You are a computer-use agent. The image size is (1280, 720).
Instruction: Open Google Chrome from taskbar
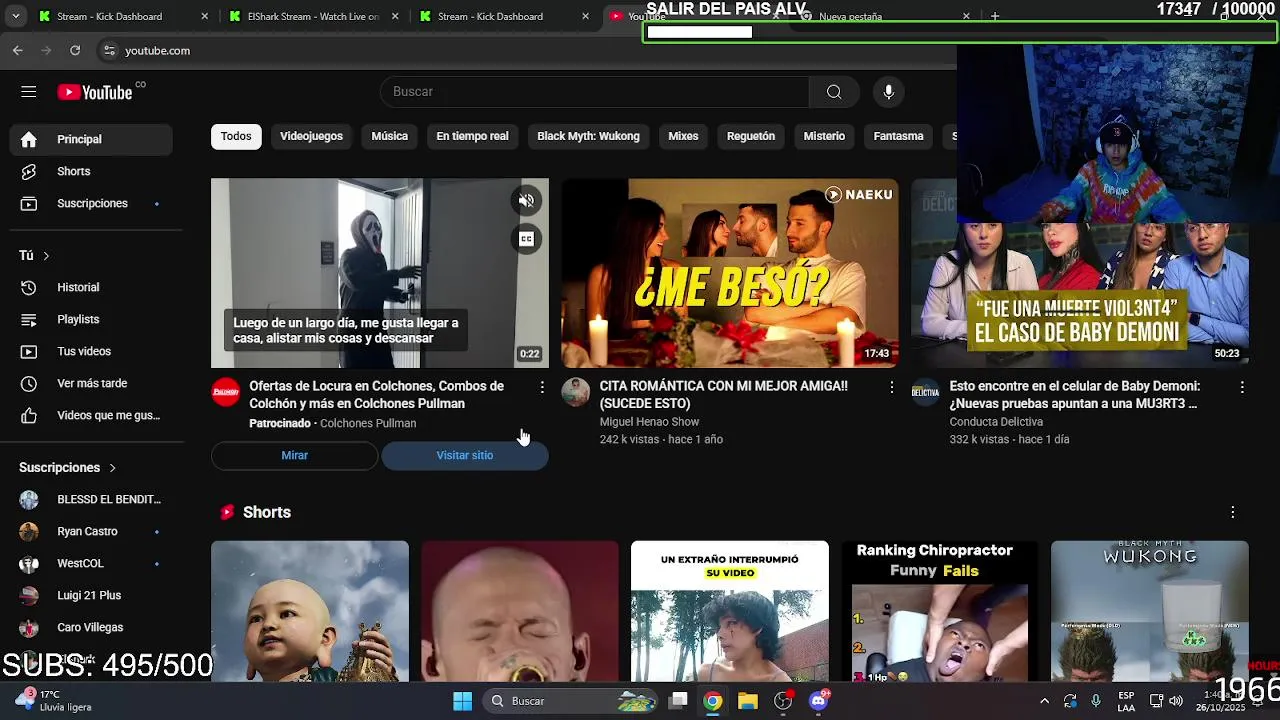(712, 701)
